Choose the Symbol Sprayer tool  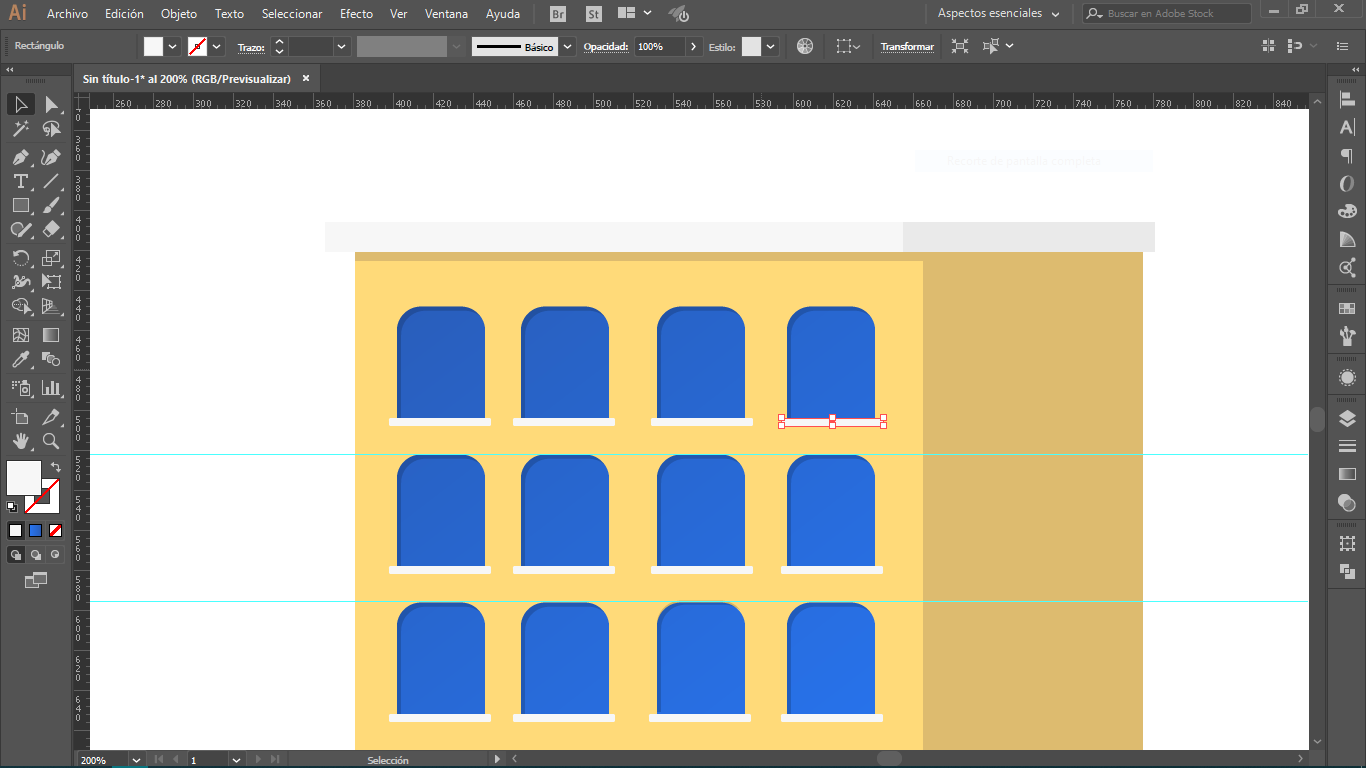20,387
